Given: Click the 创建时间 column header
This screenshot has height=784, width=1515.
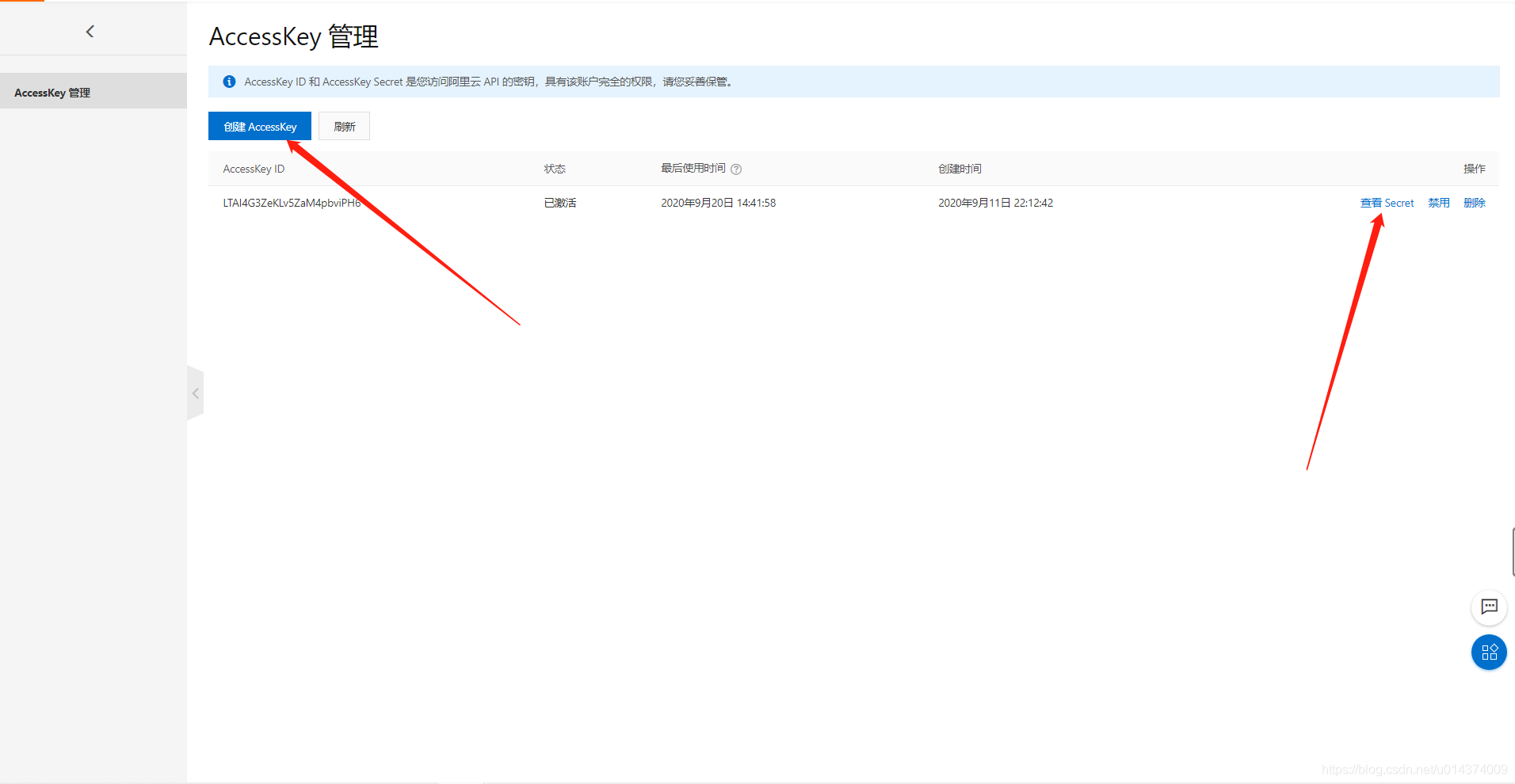Looking at the screenshot, I should point(960,169).
